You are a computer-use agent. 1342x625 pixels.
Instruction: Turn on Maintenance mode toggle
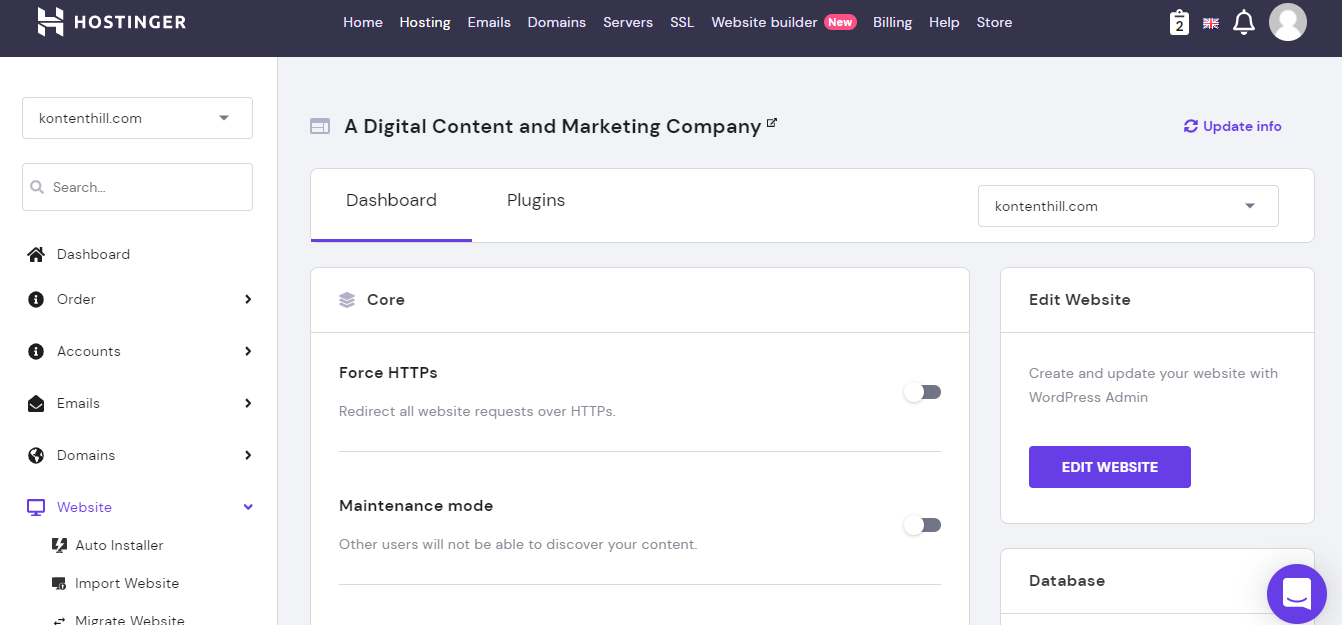(922, 525)
